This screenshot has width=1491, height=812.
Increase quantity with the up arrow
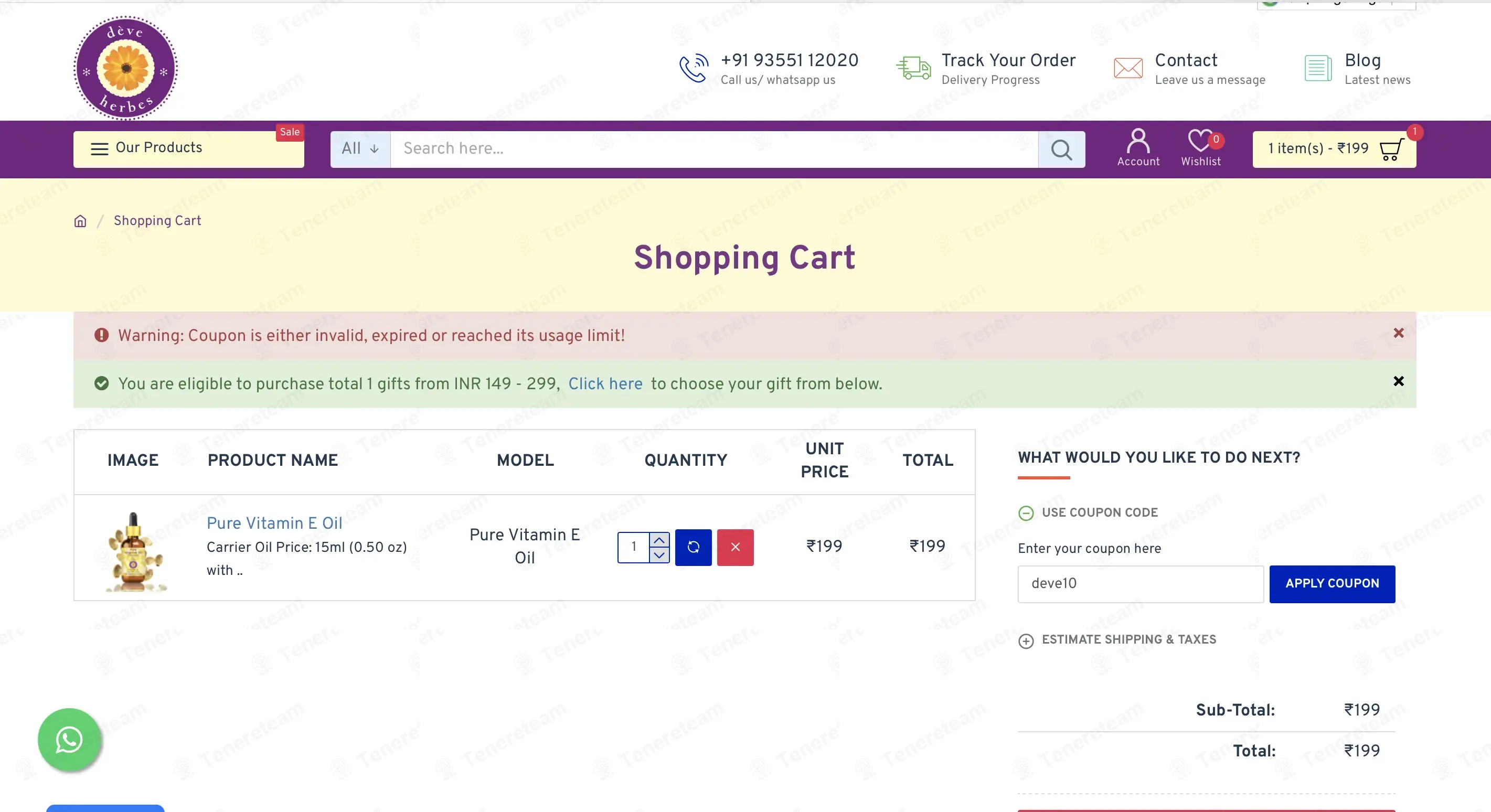click(x=659, y=539)
